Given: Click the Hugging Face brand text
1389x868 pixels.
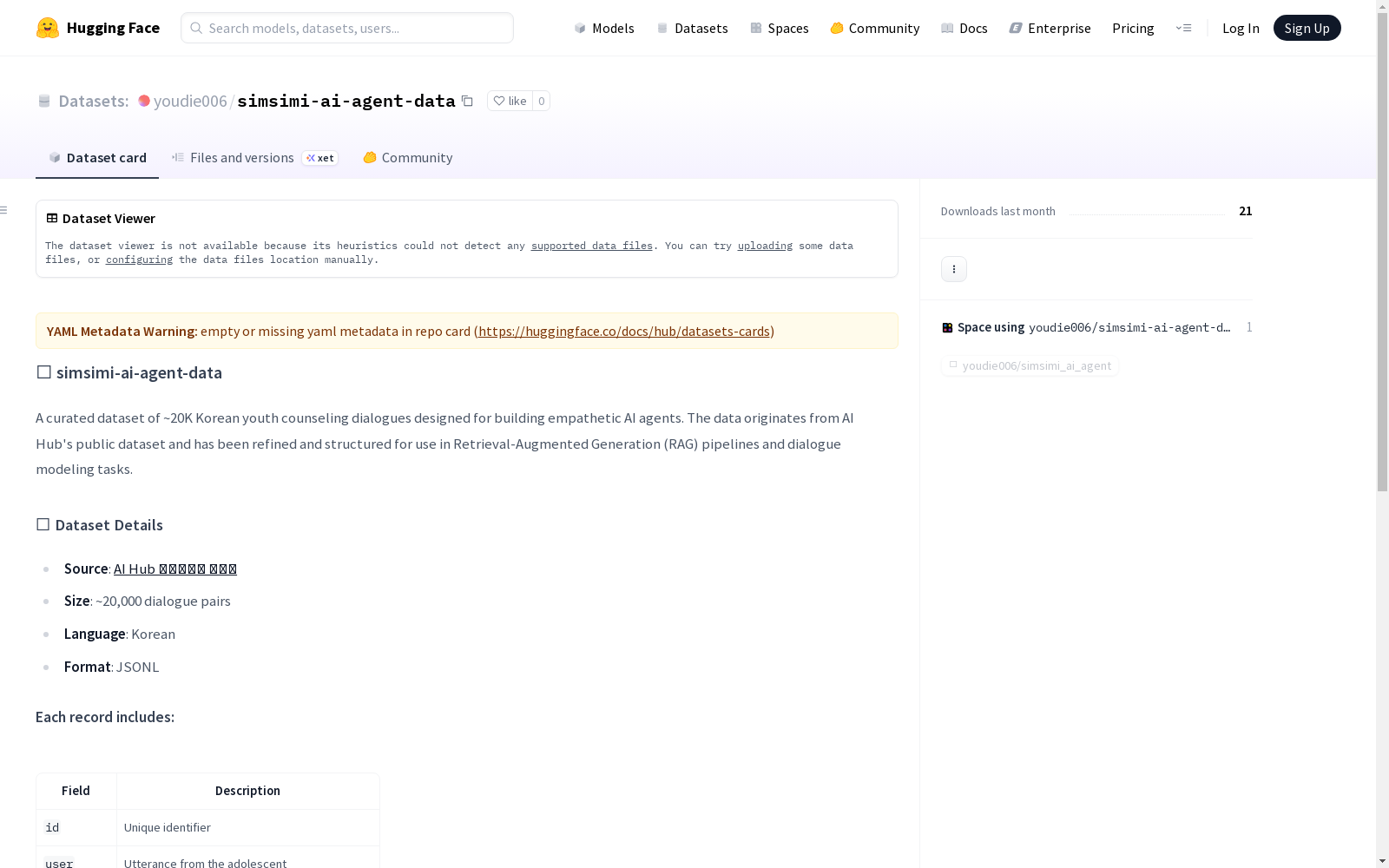Looking at the screenshot, I should 113,28.
